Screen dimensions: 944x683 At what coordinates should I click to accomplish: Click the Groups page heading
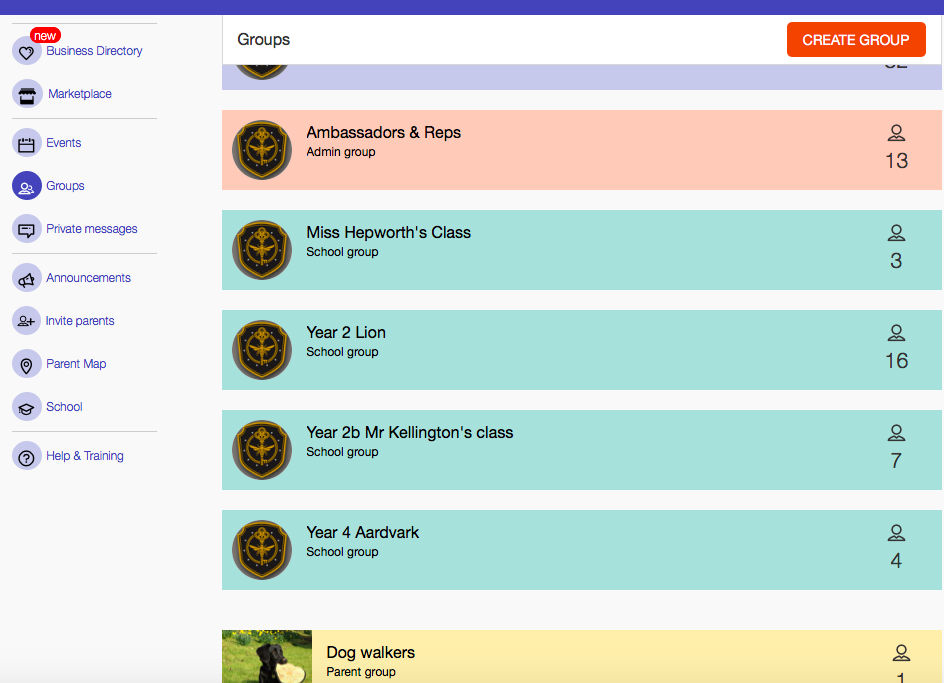(x=264, y=40)
